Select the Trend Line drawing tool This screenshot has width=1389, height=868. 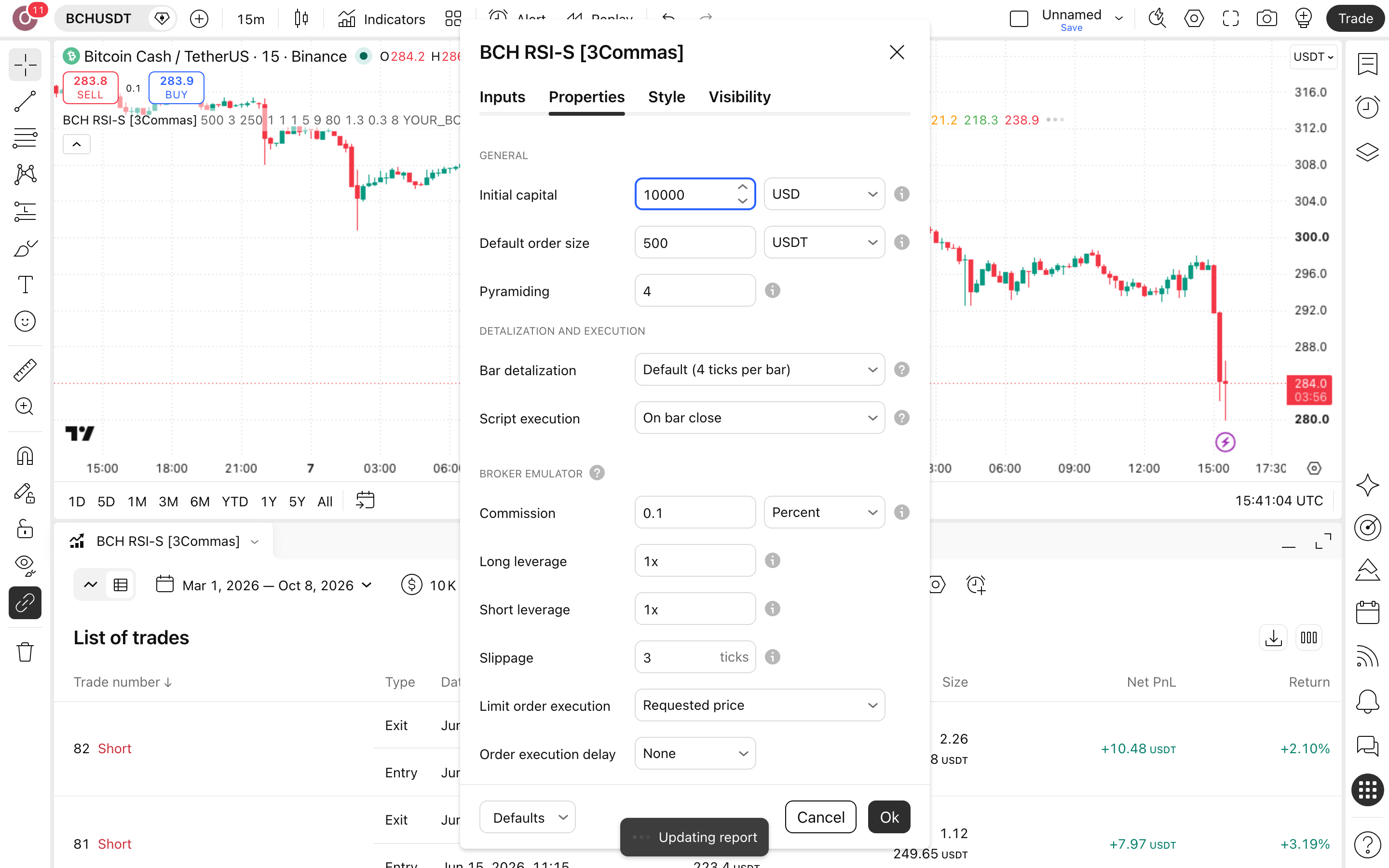pos(25,101)
